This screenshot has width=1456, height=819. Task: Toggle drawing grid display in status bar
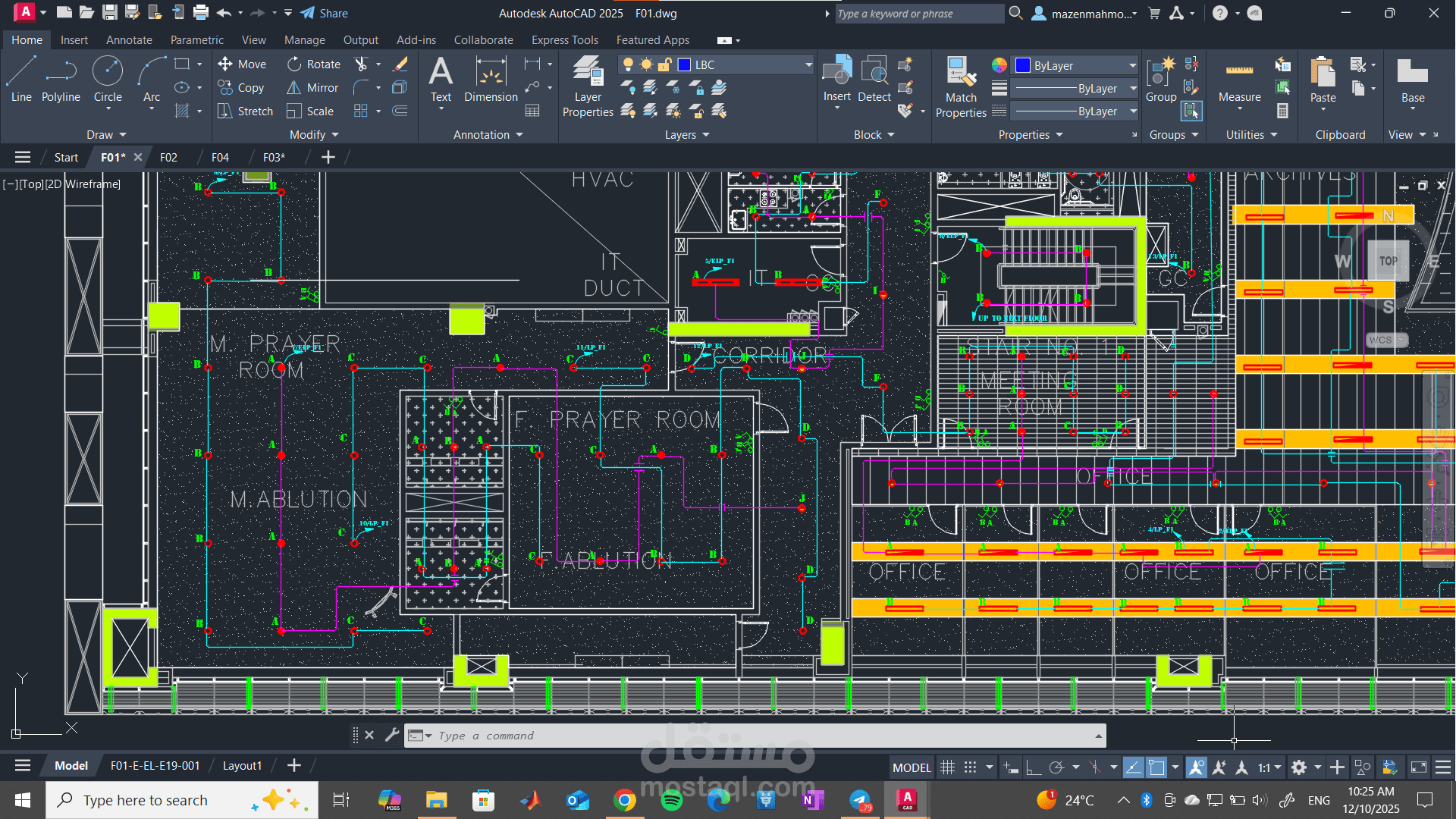[x=947, y=767]
